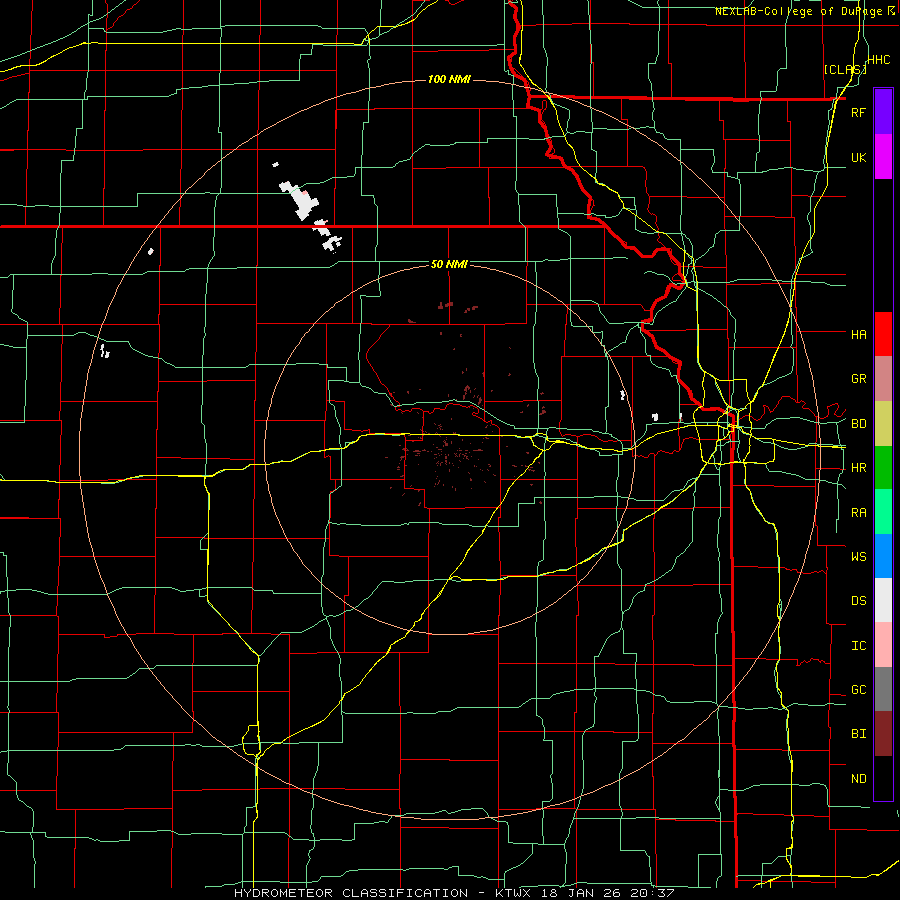Click the WS blue legend color block

[883, 556]
